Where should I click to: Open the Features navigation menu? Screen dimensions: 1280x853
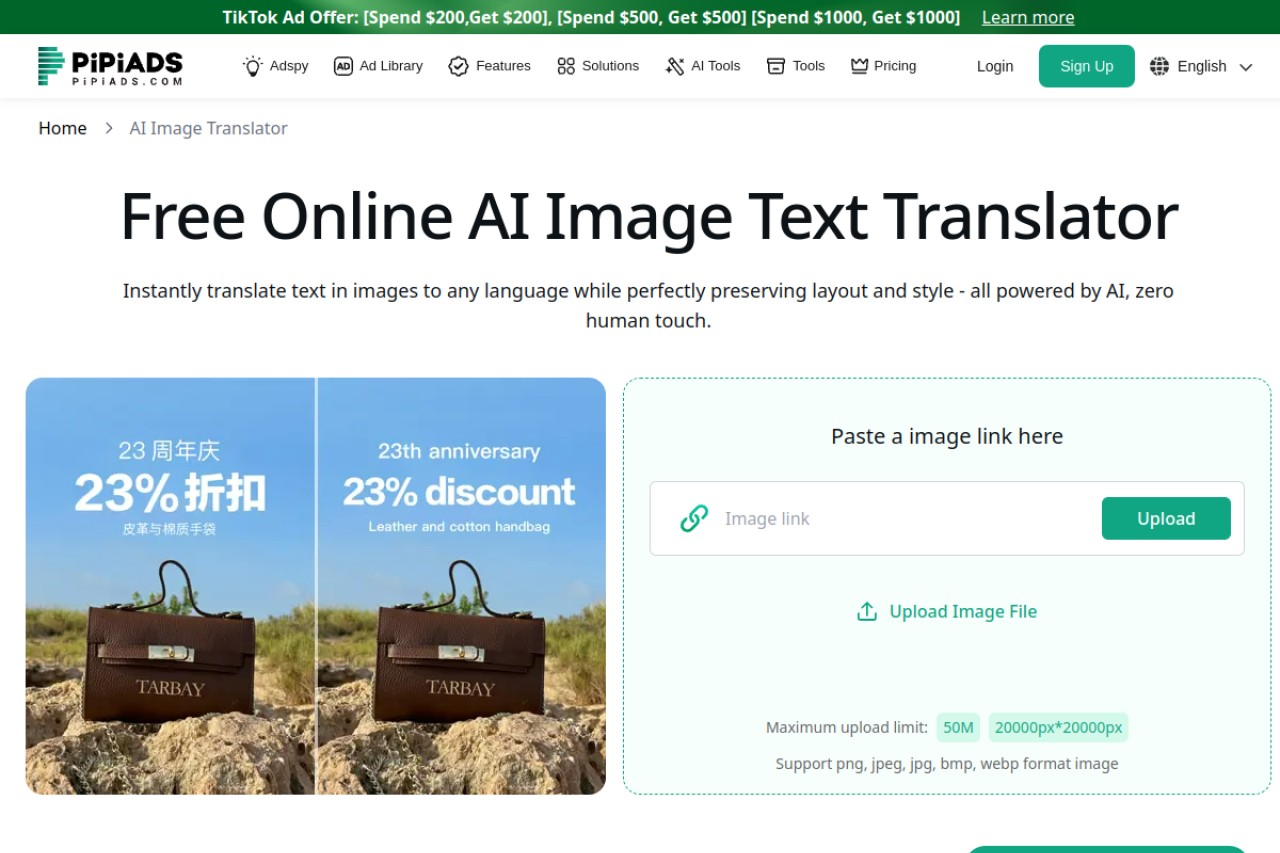pos(489,66)
